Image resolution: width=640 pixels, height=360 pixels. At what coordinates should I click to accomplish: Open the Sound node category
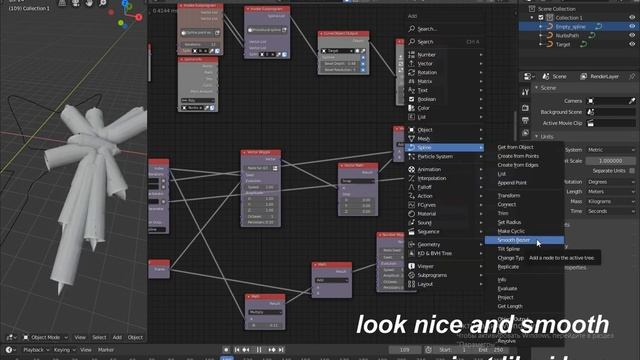click(445, 223)
